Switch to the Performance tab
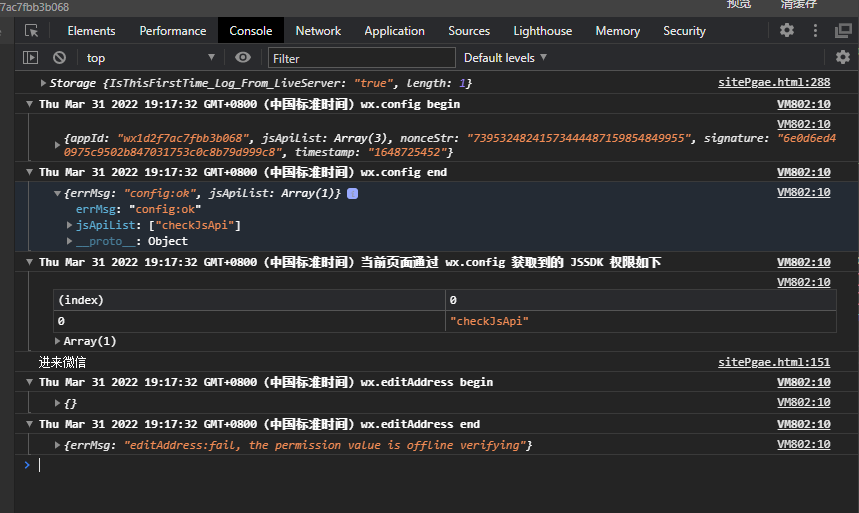859x513 pixels. point(173,31)
